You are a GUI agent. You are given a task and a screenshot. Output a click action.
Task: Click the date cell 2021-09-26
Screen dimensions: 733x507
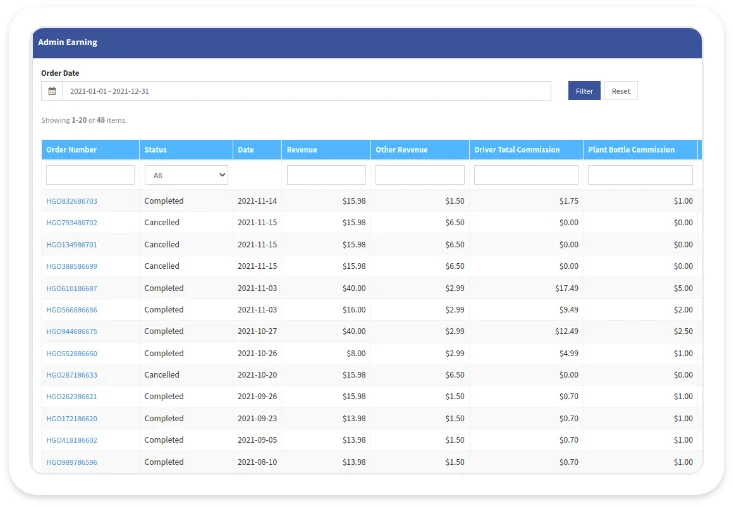tap(257, 396)
